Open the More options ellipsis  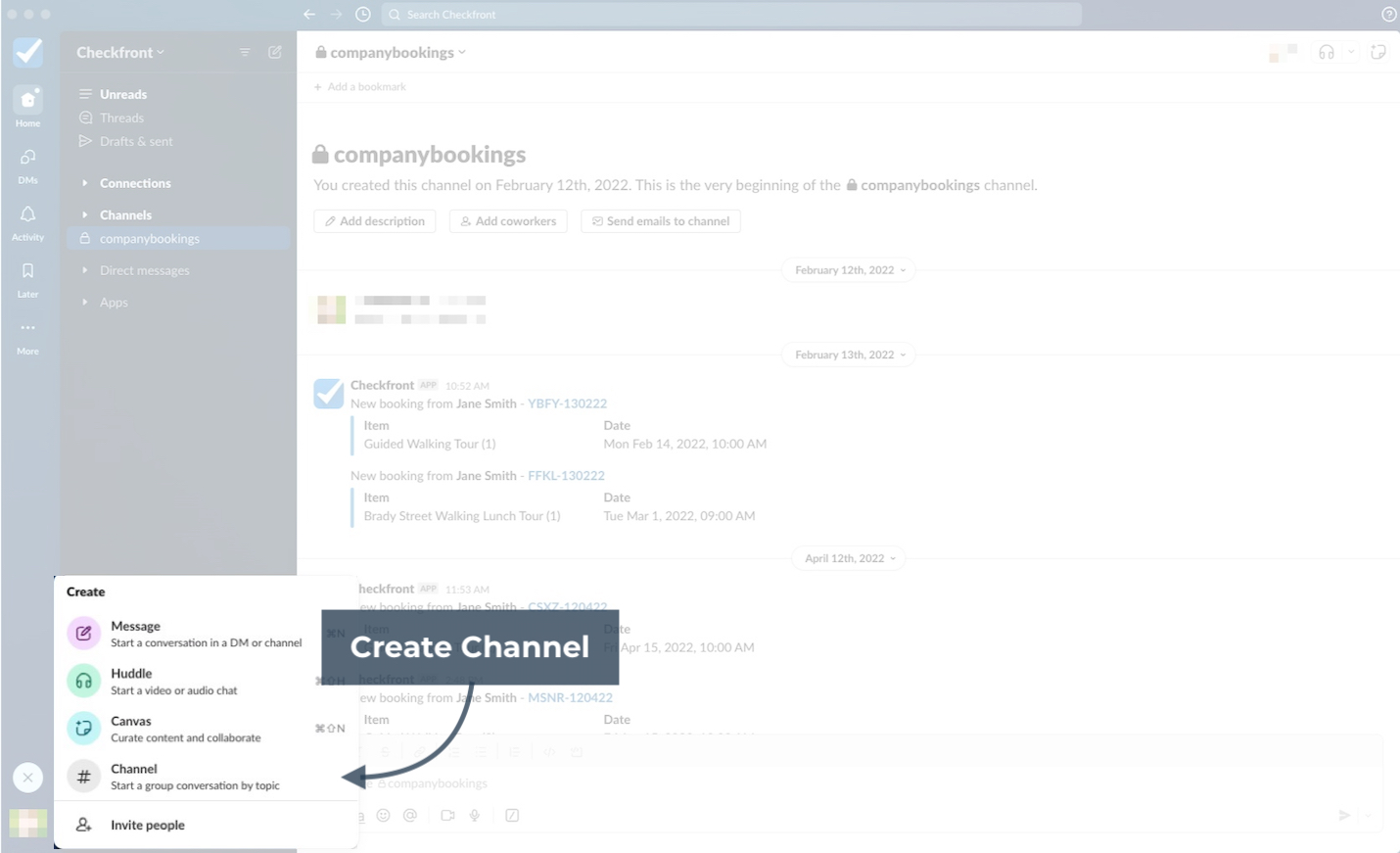(x=27, y=336)
